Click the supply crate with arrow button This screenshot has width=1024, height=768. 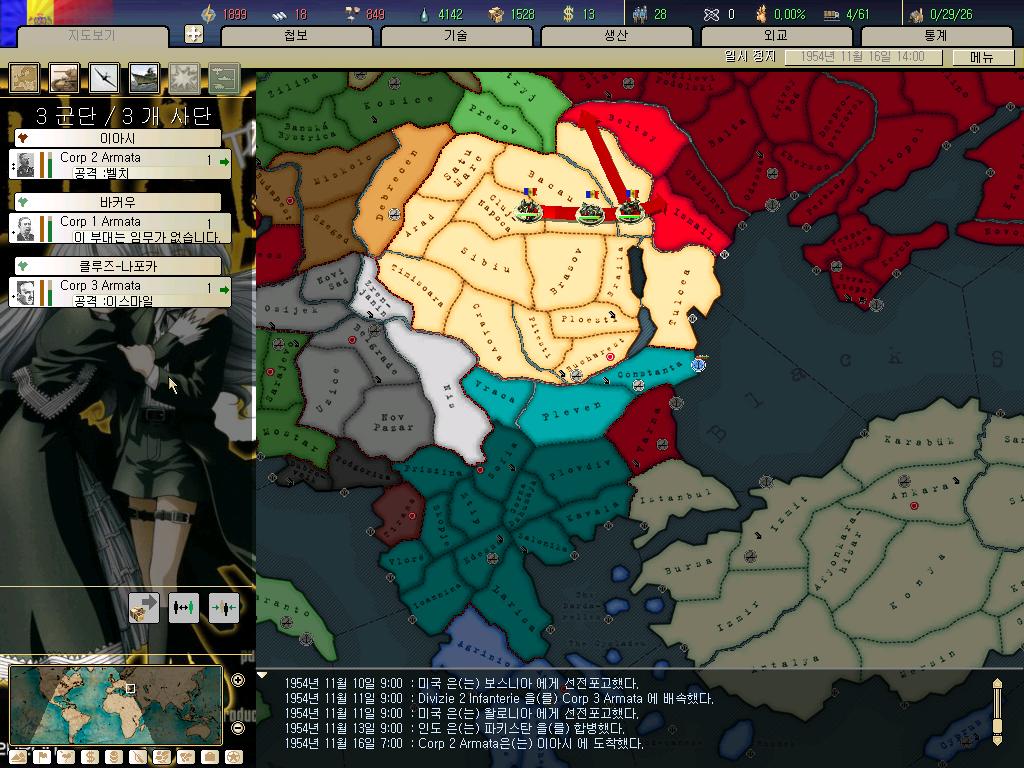(144, 607)
